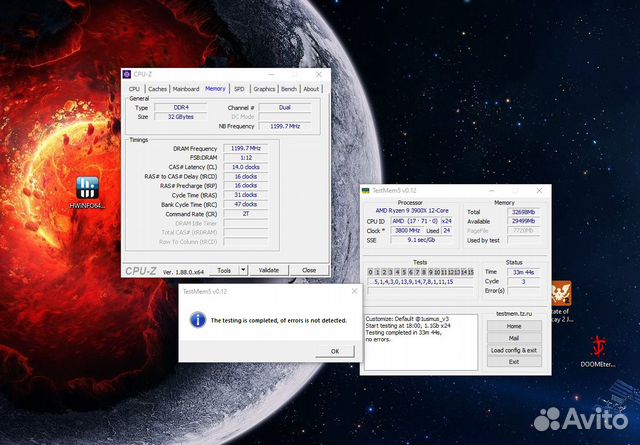Click the SSE value 9.1 sec/Gb

[x=422, y=240]
